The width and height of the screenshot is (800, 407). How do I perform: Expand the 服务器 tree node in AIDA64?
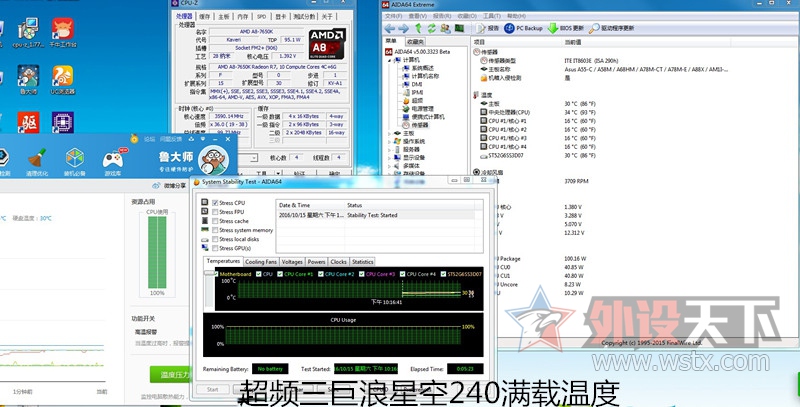coord(390,149)
